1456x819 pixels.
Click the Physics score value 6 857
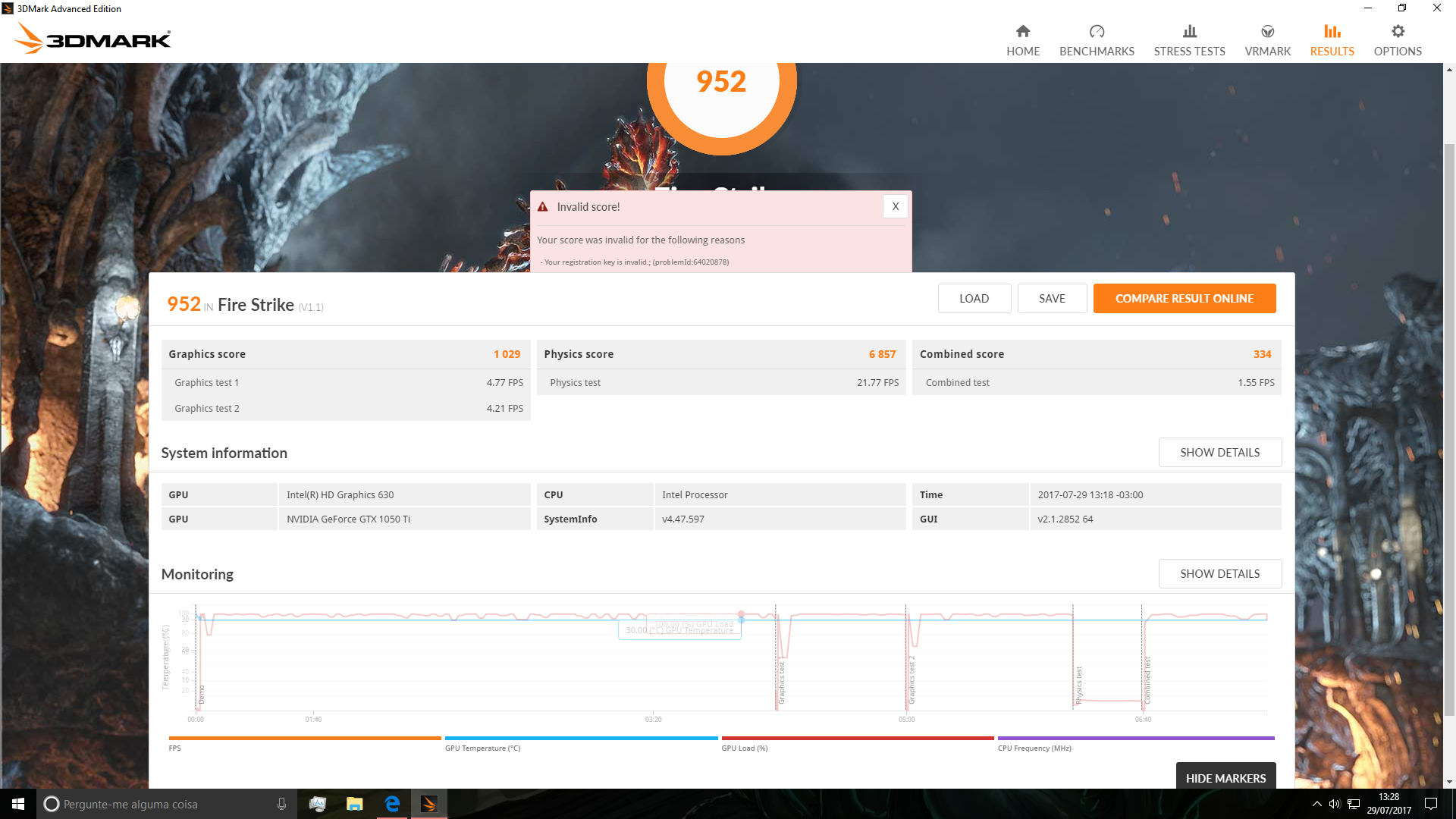[x=882, y=354]
